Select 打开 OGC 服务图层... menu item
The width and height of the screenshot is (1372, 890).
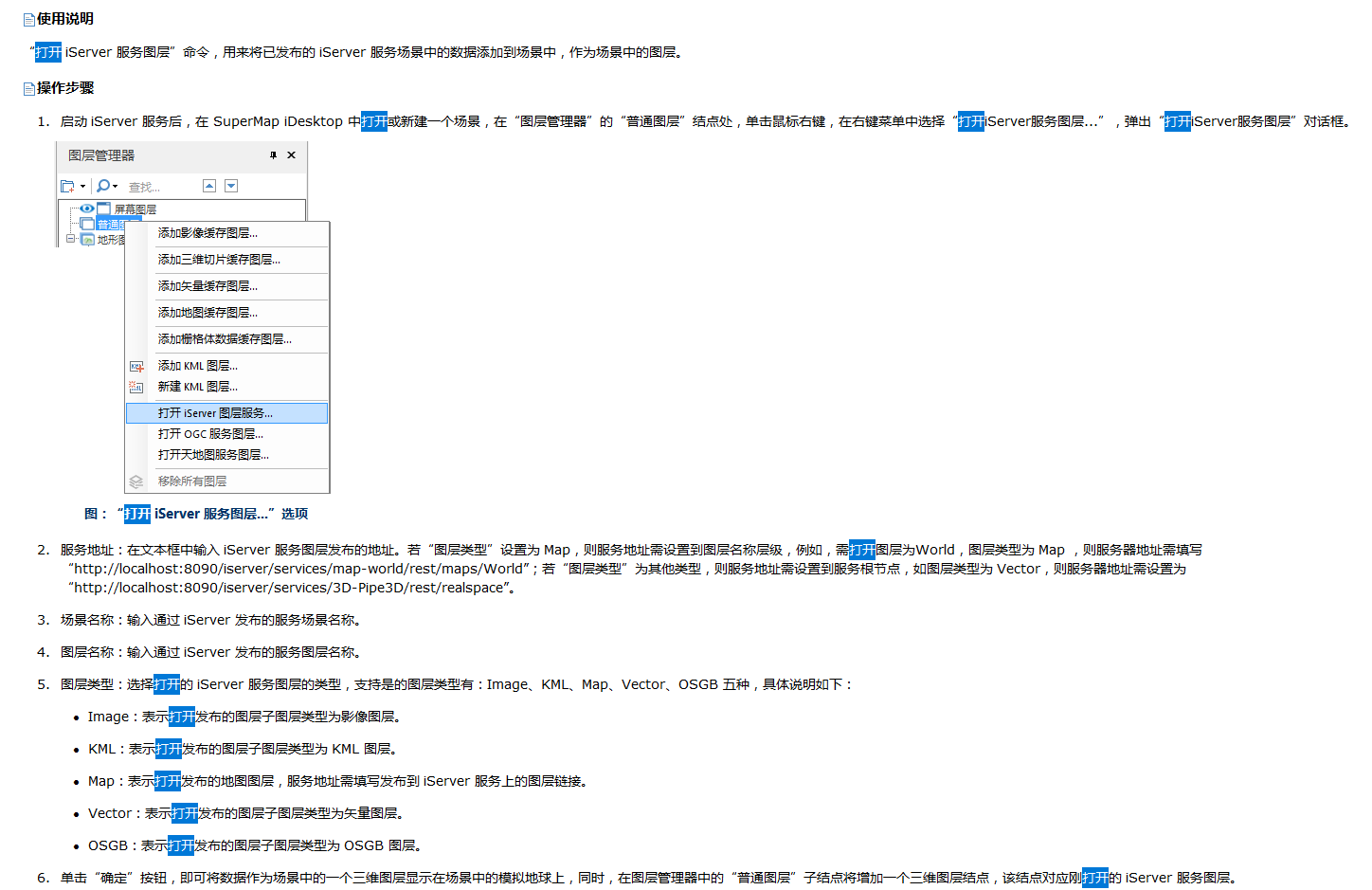227,434
